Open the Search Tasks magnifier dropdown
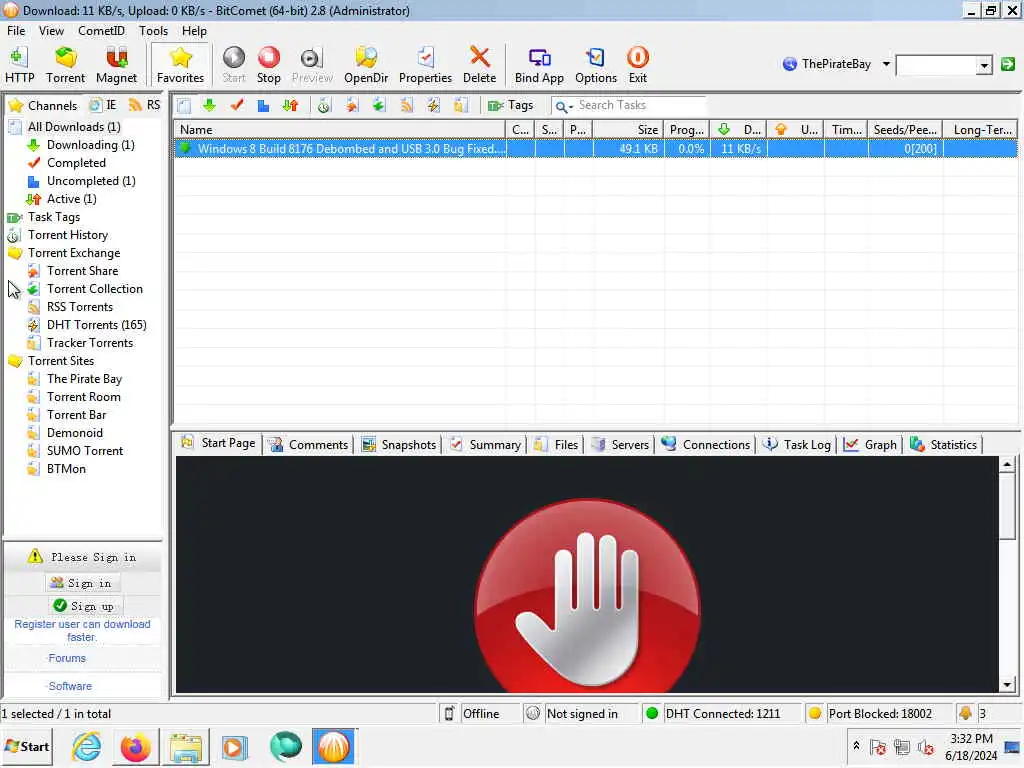The height and width of the screenshot is (768, 1024). point(564,106)
